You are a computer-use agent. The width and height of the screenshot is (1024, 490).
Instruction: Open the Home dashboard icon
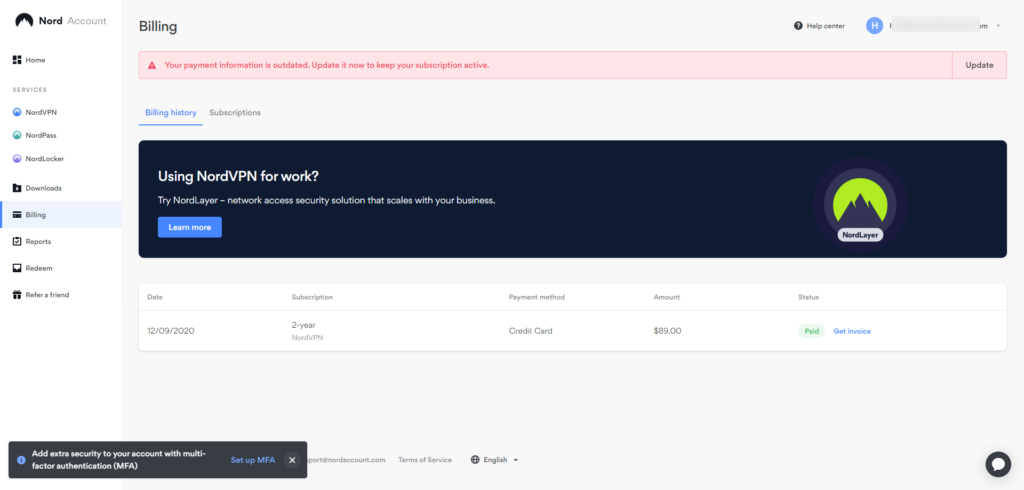point(18,60)
